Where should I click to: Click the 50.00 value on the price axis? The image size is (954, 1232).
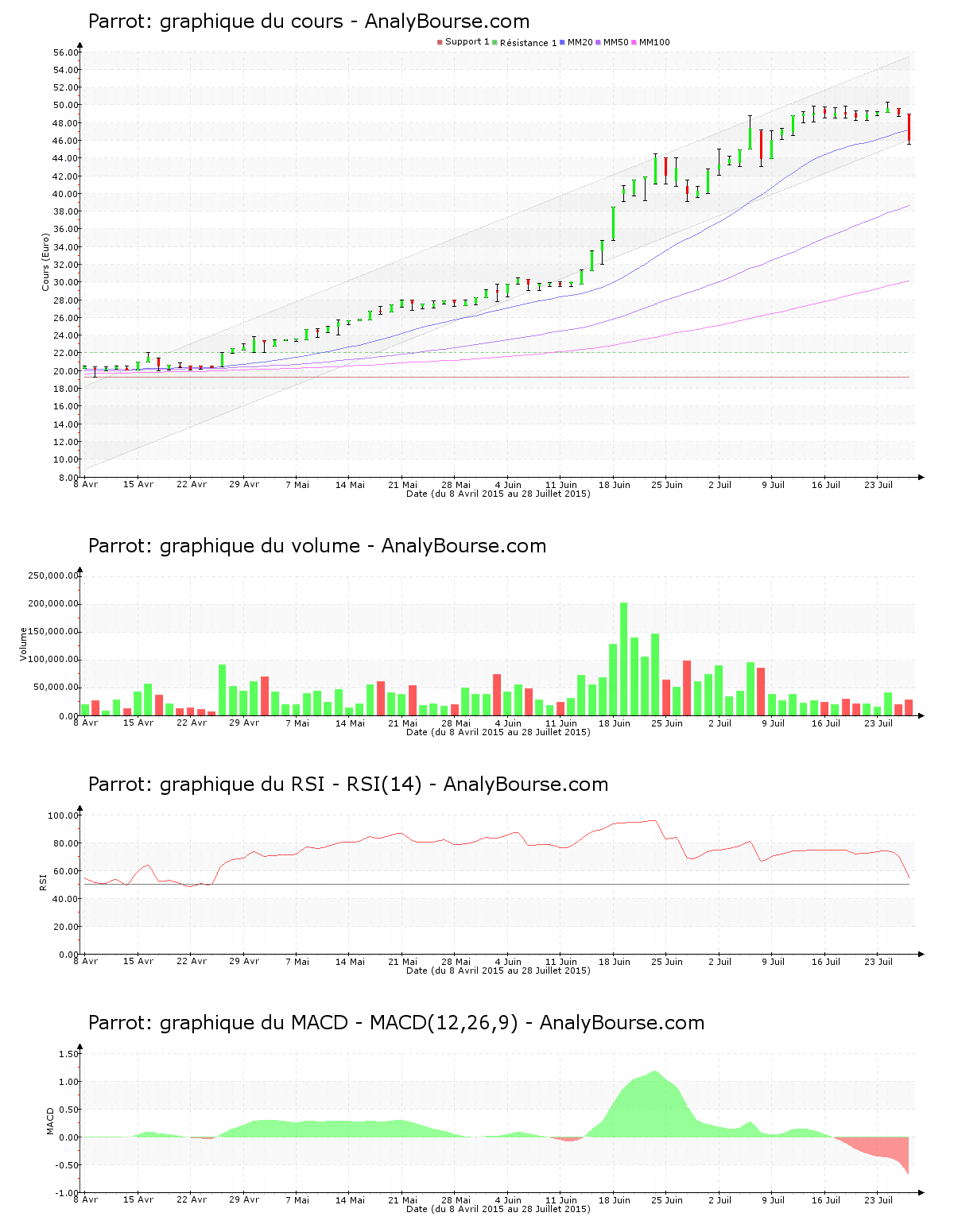coord(66,105)
